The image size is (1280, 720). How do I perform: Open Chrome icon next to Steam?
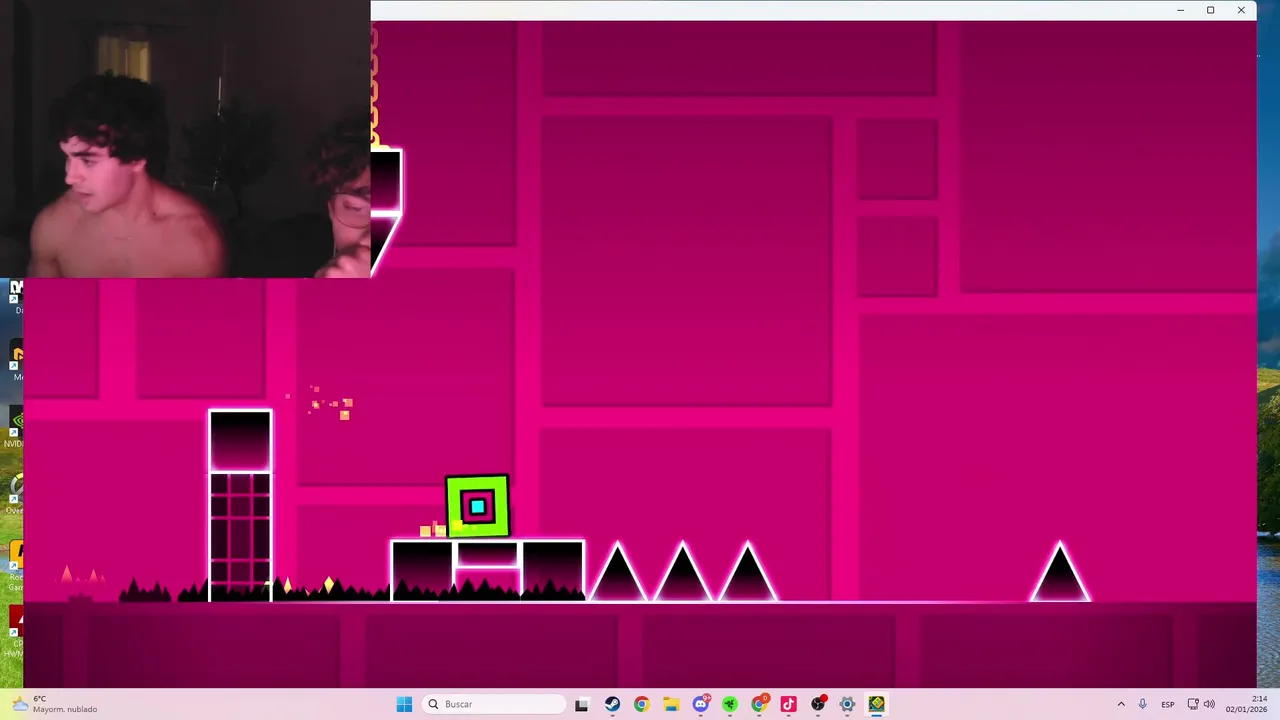click(x=641, y=704)
